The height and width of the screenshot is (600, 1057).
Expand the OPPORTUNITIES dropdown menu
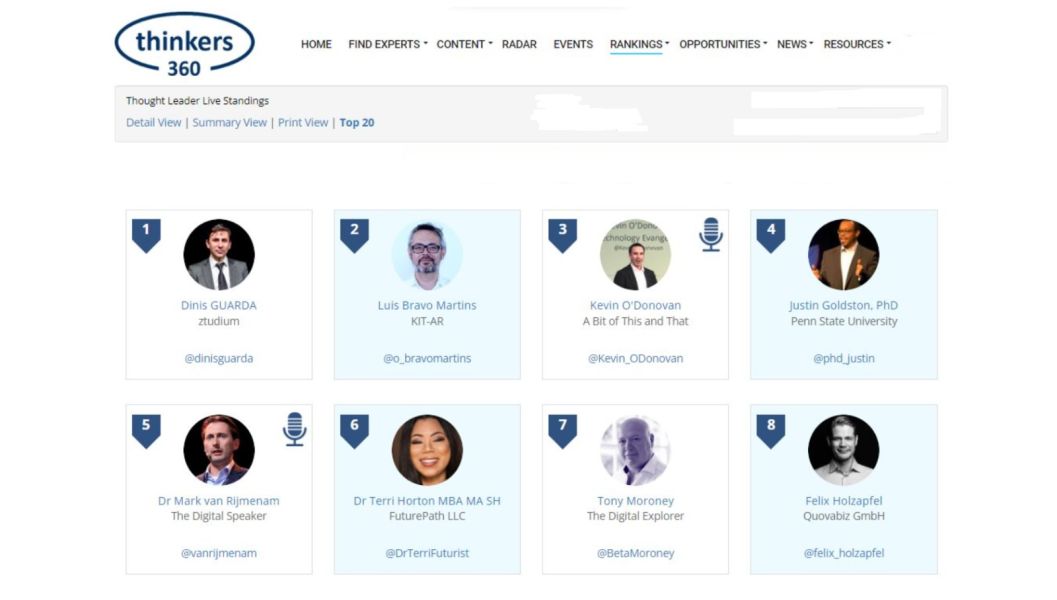723,44
